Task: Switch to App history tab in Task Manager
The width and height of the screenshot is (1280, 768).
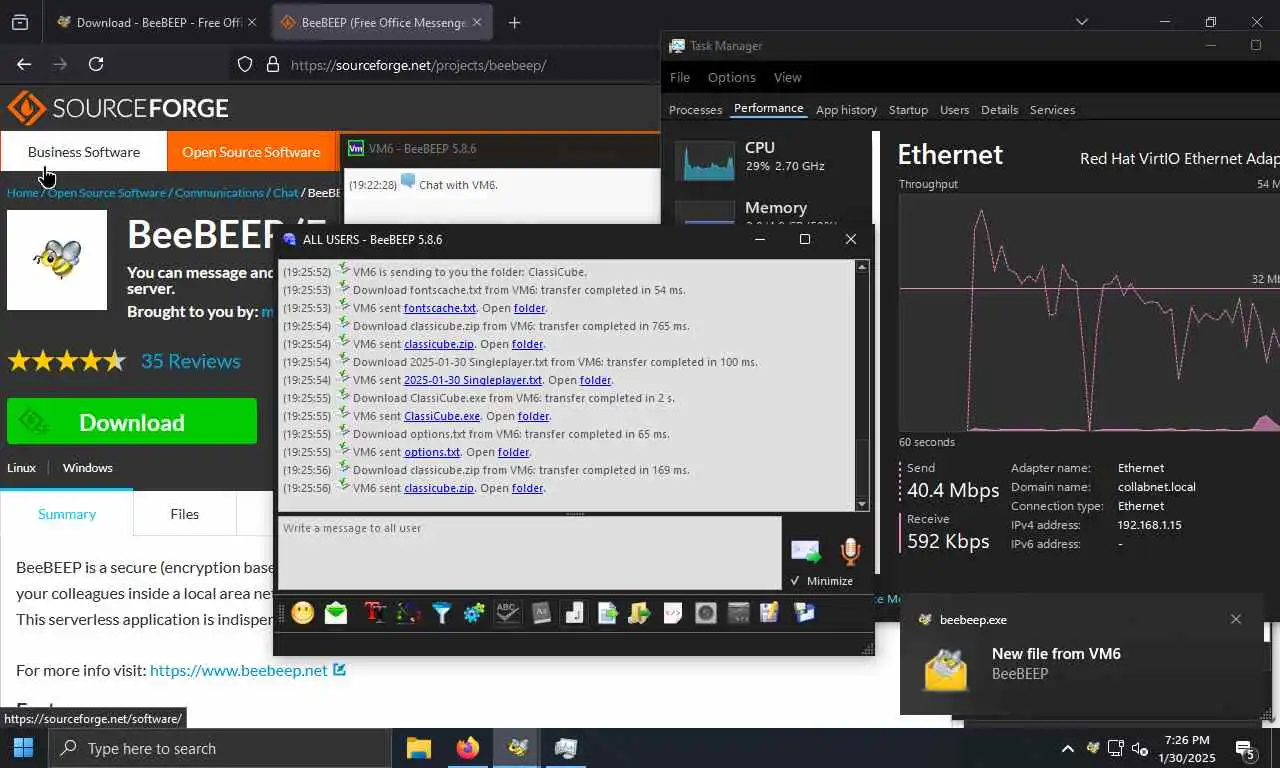Action: click(846, 110)
